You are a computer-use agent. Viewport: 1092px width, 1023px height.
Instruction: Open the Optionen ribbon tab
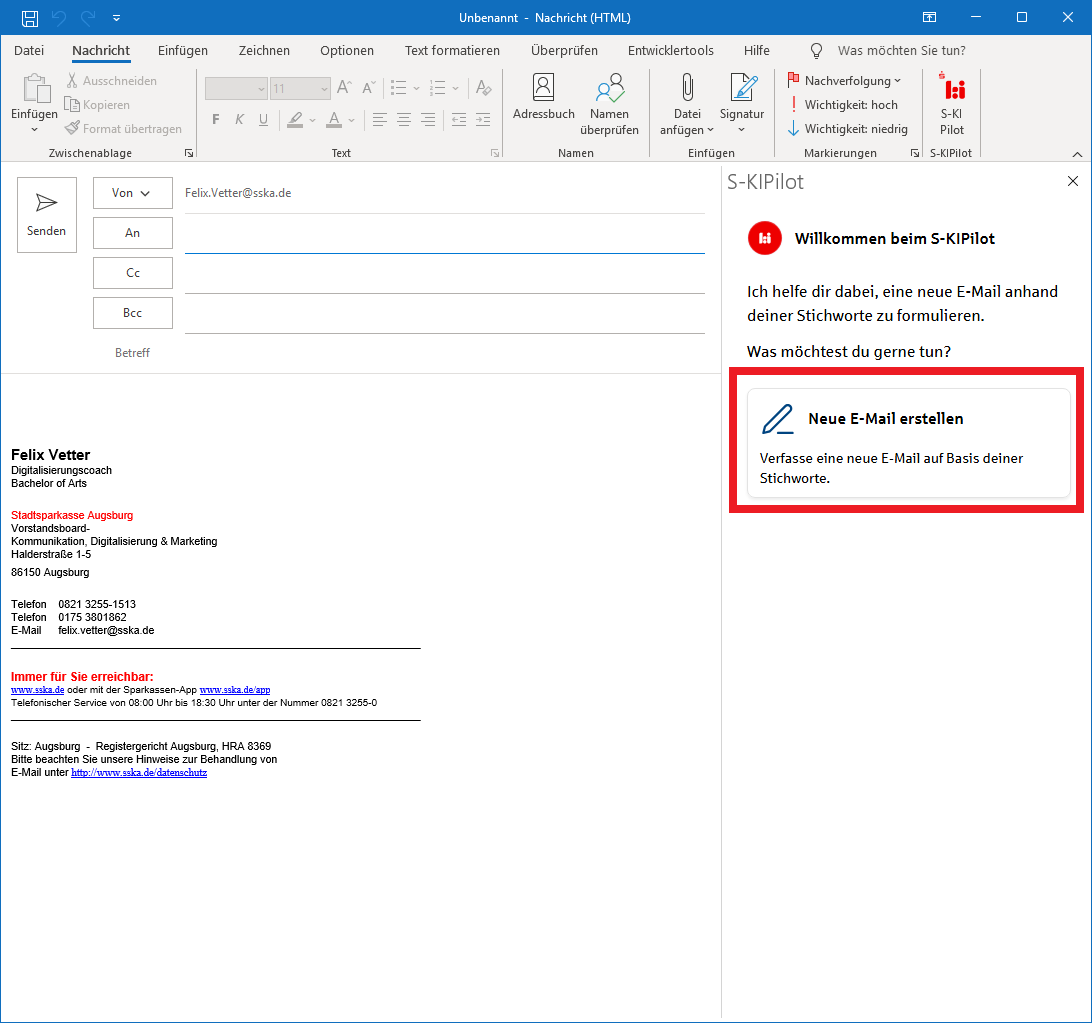[x=347, y=51]
